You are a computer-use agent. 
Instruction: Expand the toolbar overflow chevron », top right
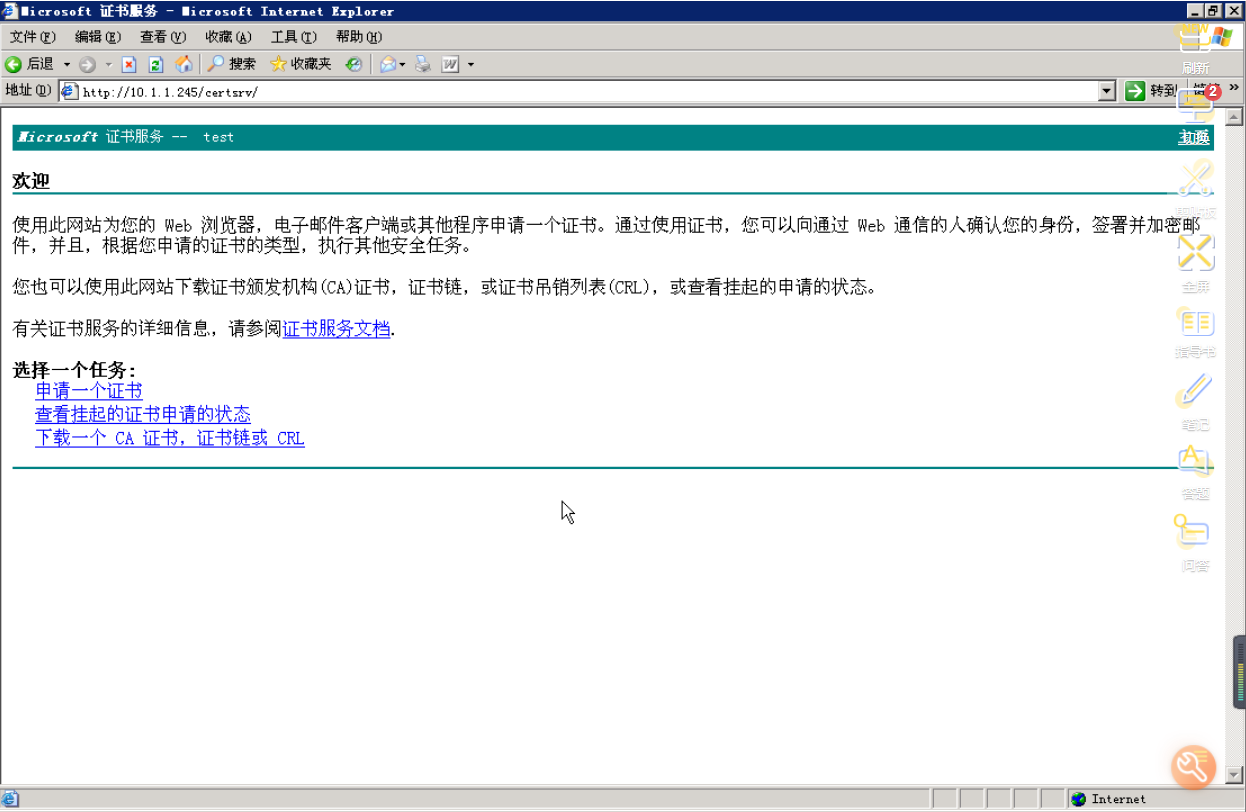point(1234,88)
